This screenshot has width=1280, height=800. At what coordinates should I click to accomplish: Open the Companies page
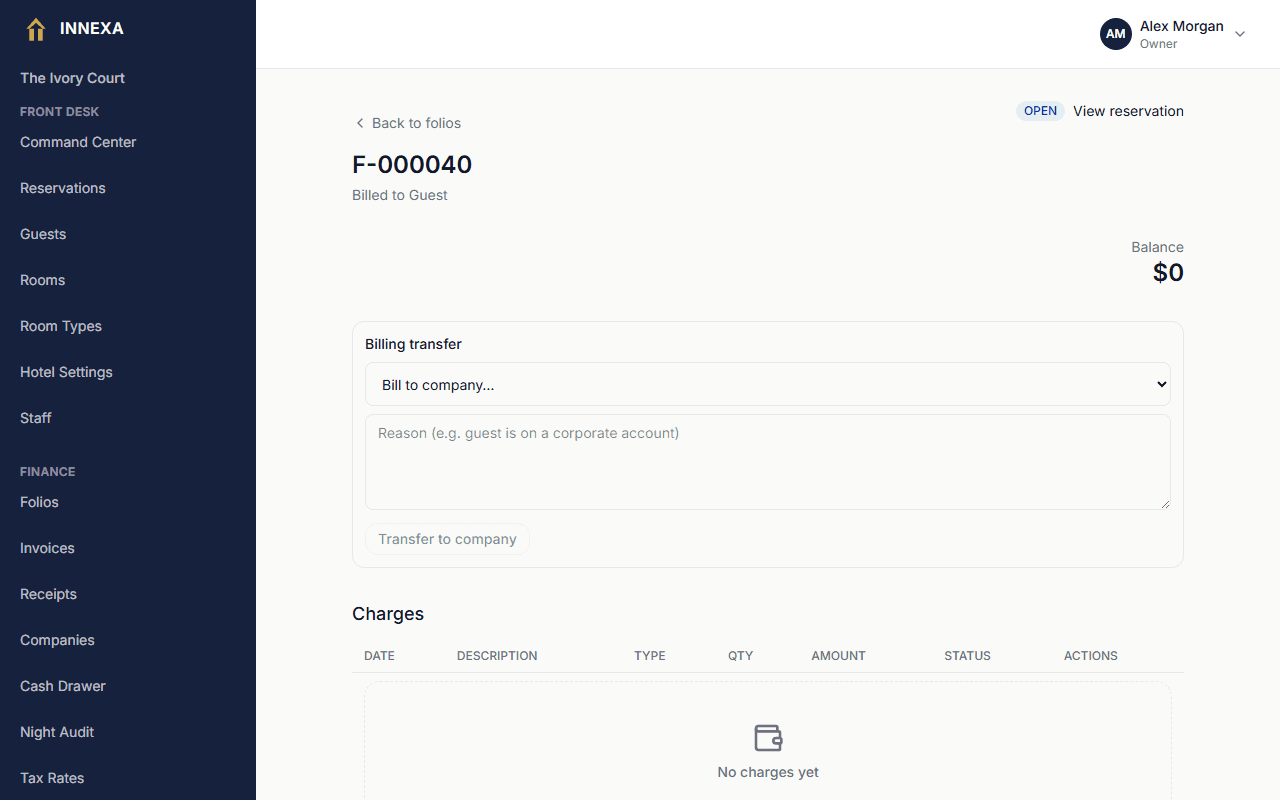[x=57, y=640]
